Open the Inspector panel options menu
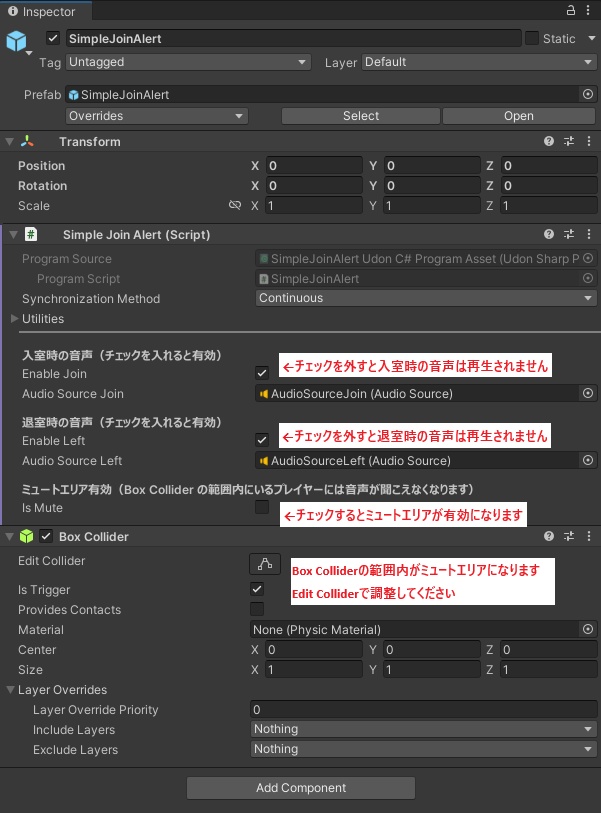Screen dimensions: 601x813 [x=588, y=10]
